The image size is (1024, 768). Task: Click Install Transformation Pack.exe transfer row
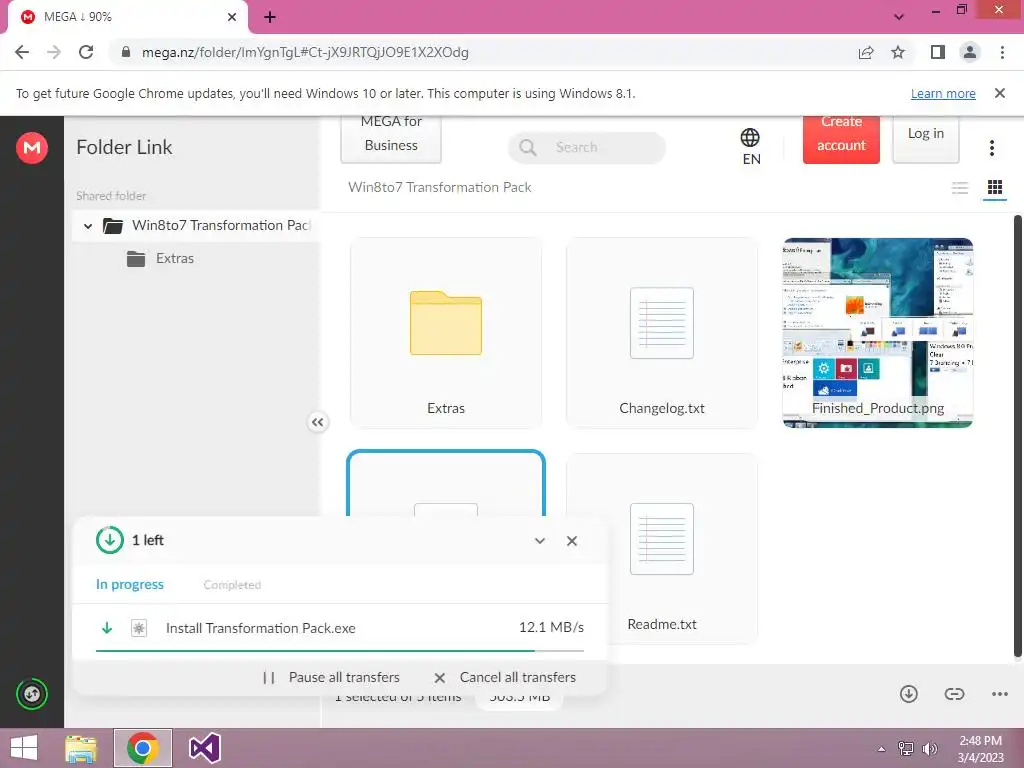tap(340, 628)
